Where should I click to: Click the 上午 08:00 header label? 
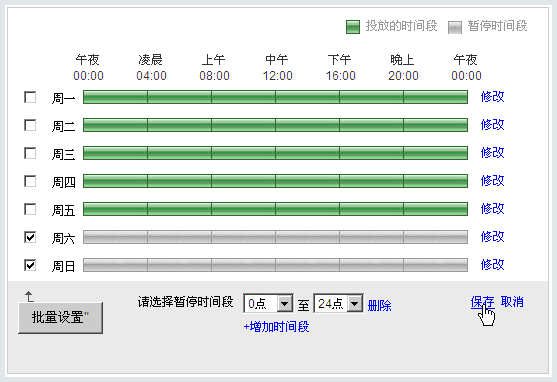coord(214,68)
